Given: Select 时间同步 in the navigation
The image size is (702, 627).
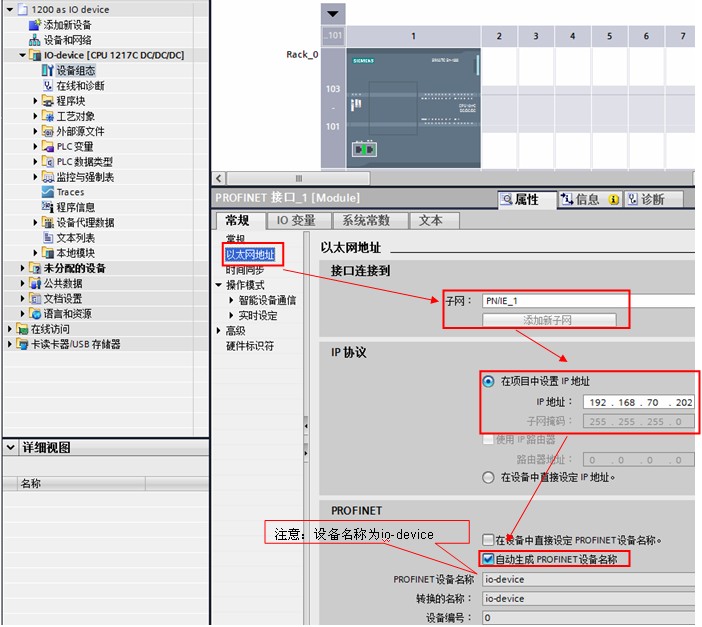Looking at the screenshot, I should (x=244, y=270).
